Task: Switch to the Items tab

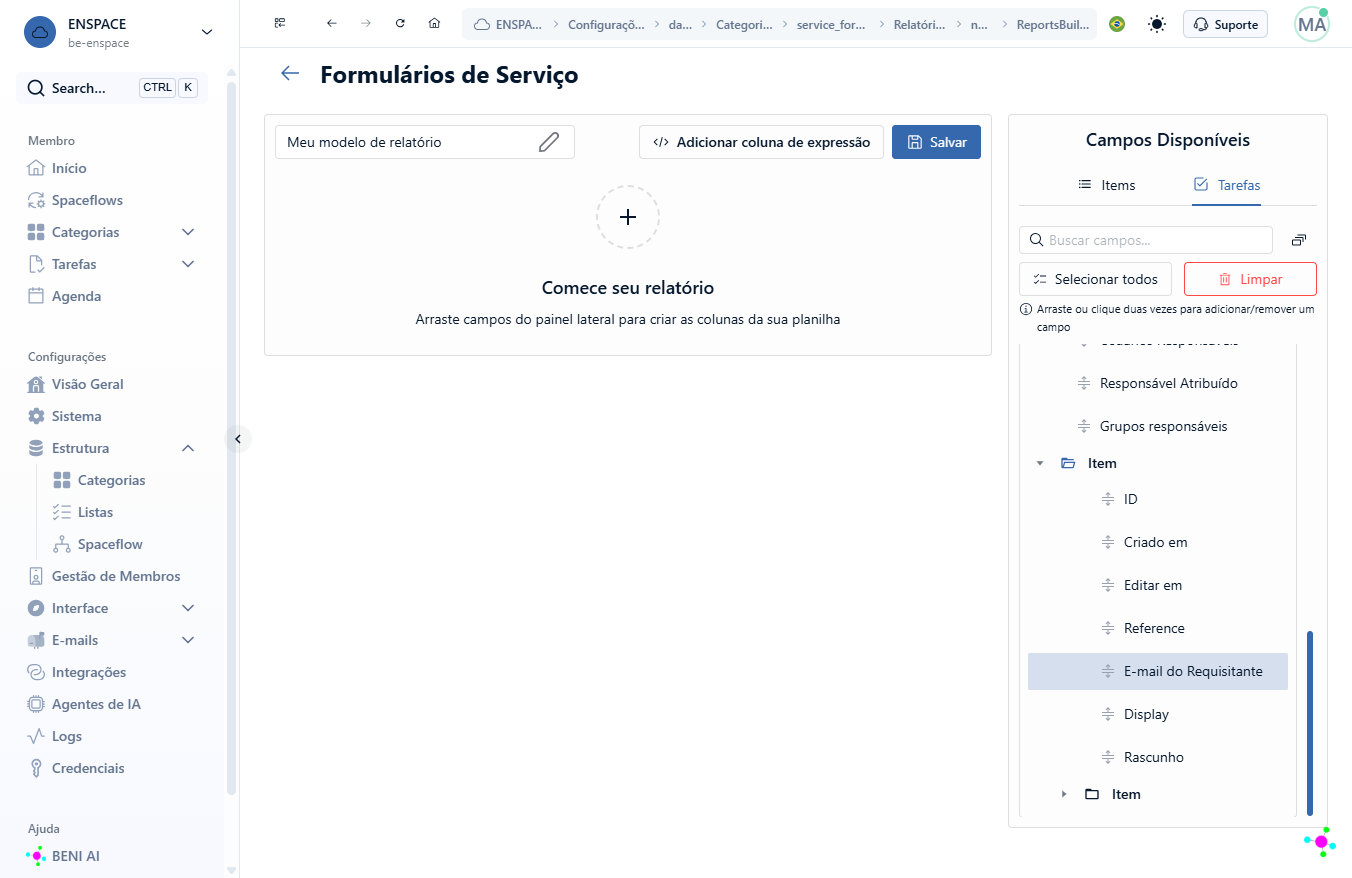Action: click(1106, 185)
